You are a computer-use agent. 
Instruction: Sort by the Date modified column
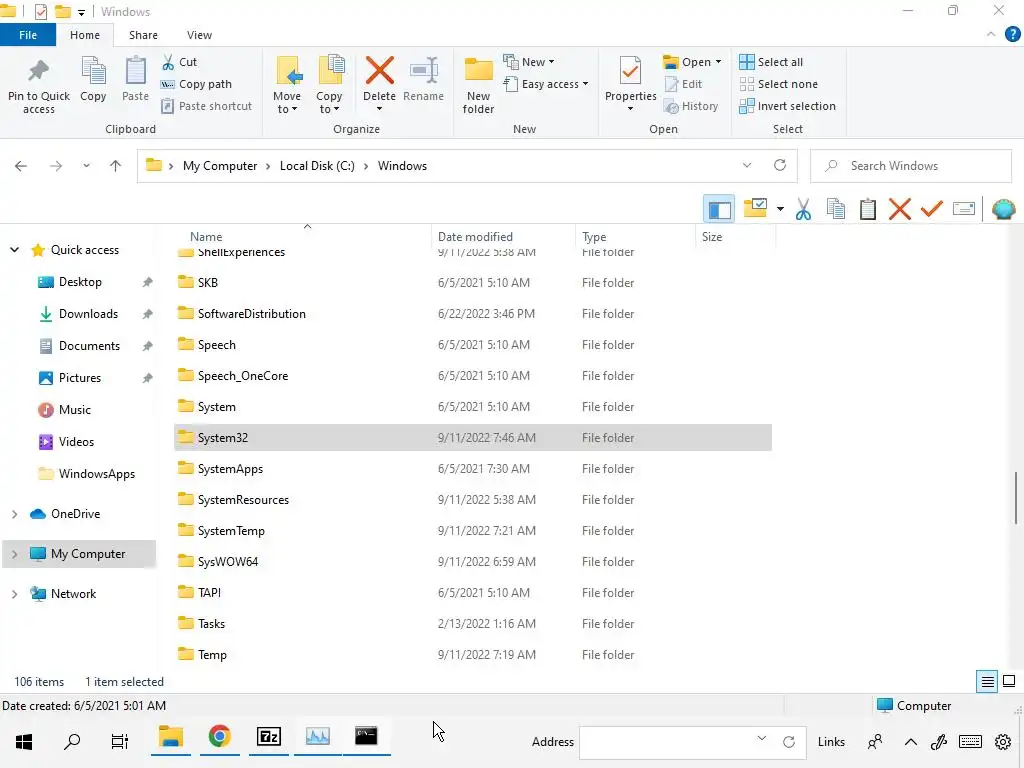pos(475,237)
